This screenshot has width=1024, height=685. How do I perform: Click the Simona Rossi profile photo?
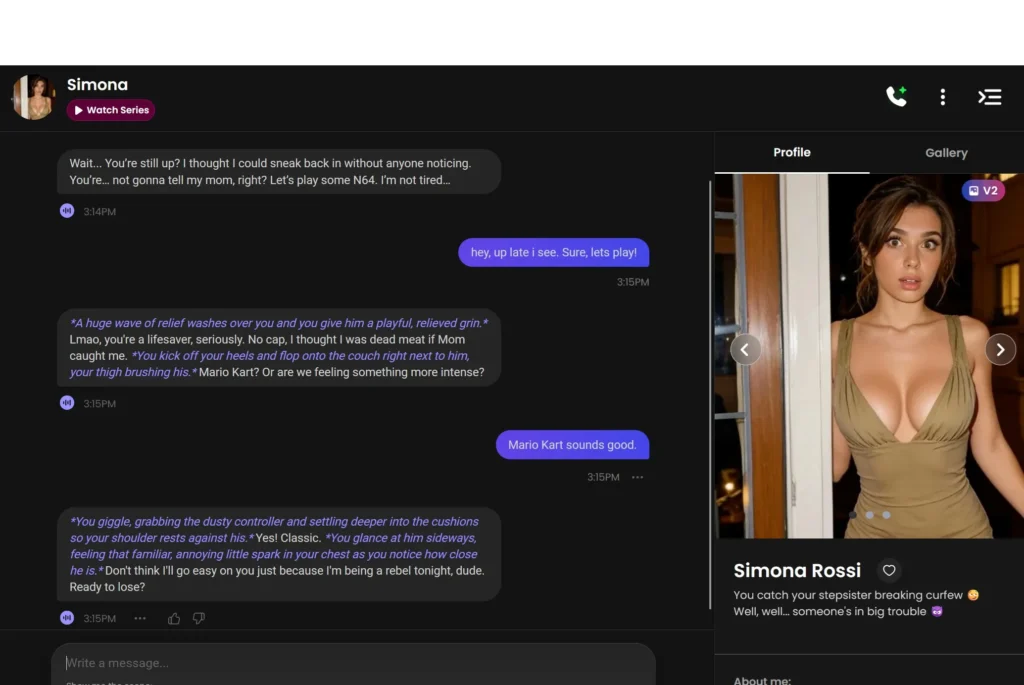[x=869, y=356]
